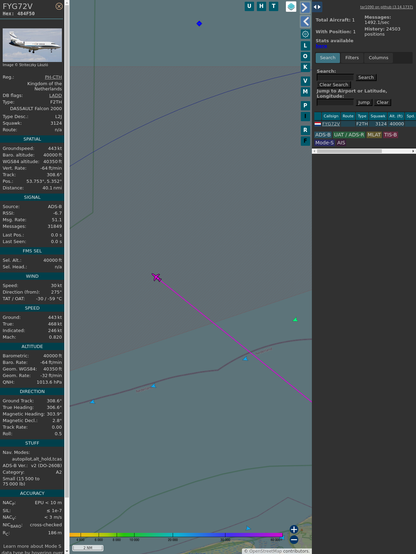Open the map layer selector icon
This screenshot has width=416, height=554.
[x=291, y=7]
